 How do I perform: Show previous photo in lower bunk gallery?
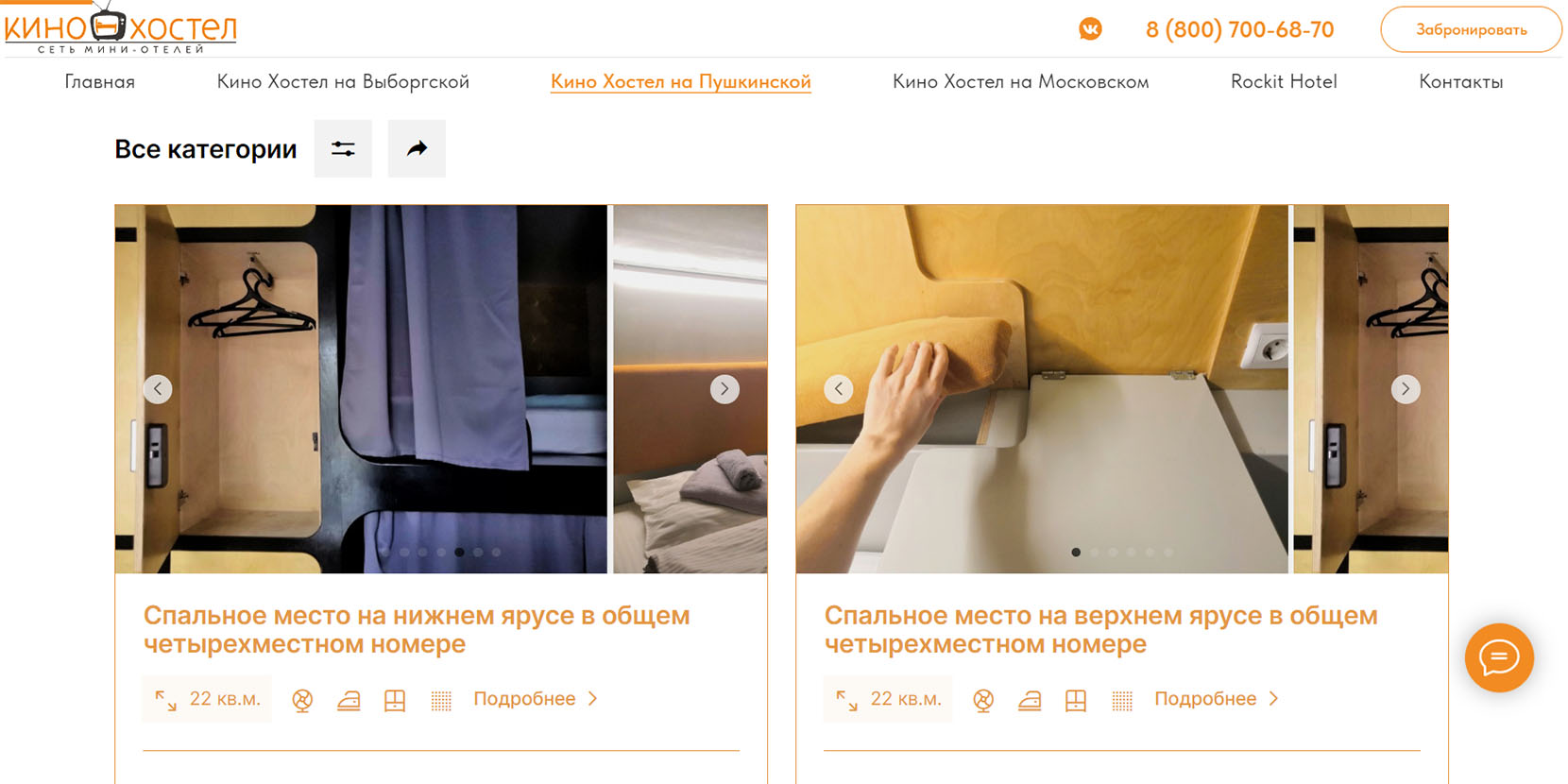[158, 389]
